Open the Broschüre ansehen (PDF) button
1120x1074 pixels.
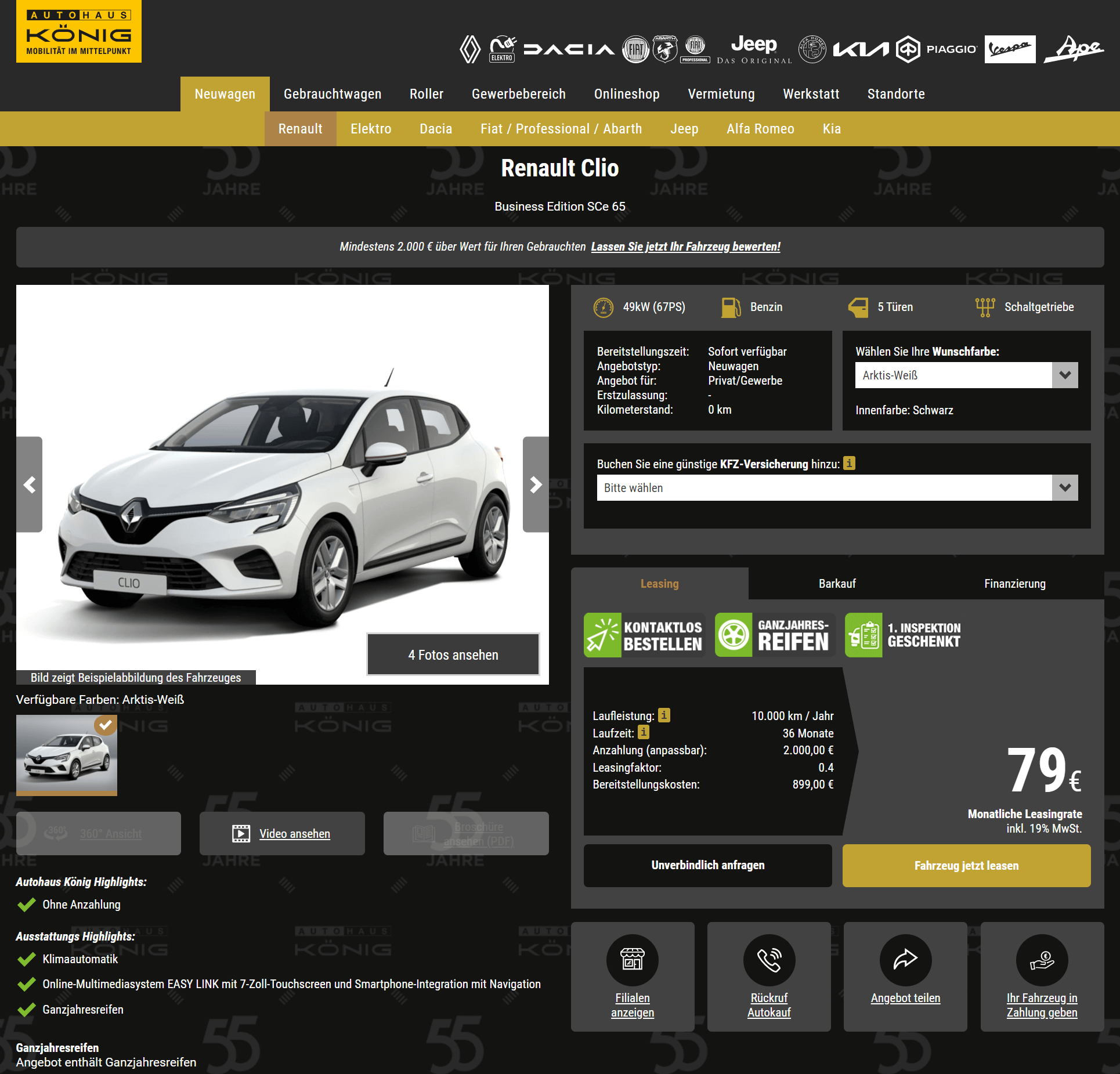(466, 833)
